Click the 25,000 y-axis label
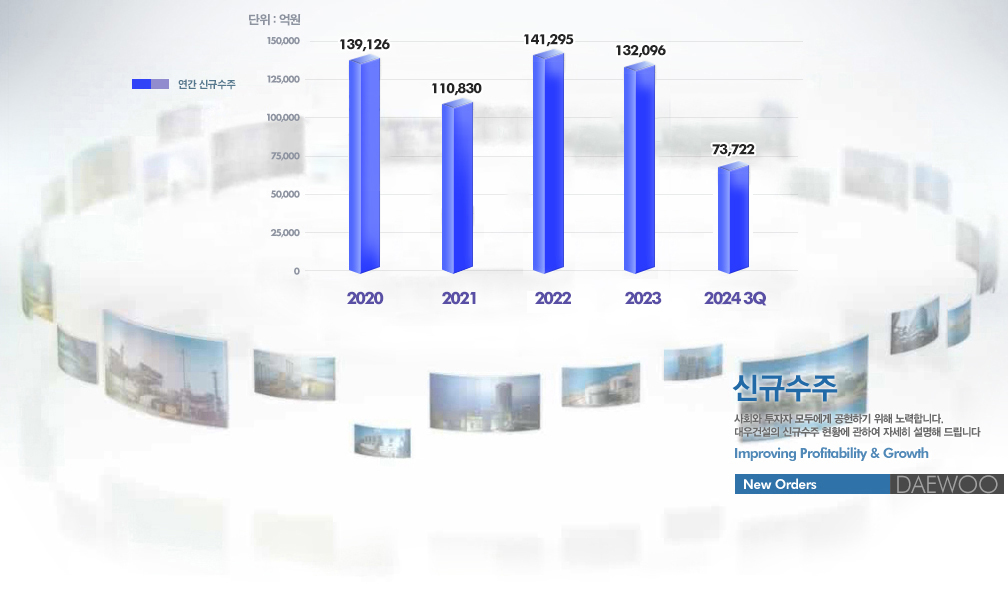This screenshot has width=1008, height=593. 285,233
